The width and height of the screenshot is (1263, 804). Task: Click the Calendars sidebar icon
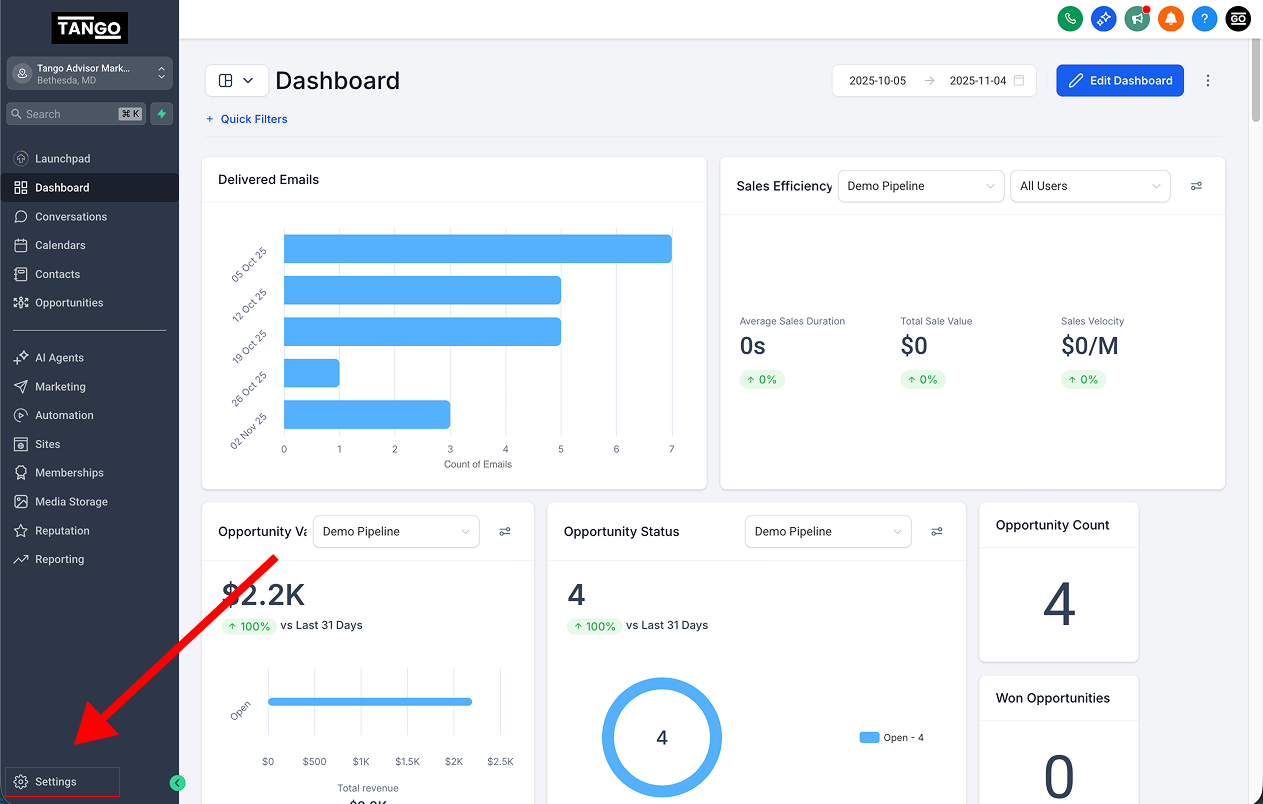point(21,245)
